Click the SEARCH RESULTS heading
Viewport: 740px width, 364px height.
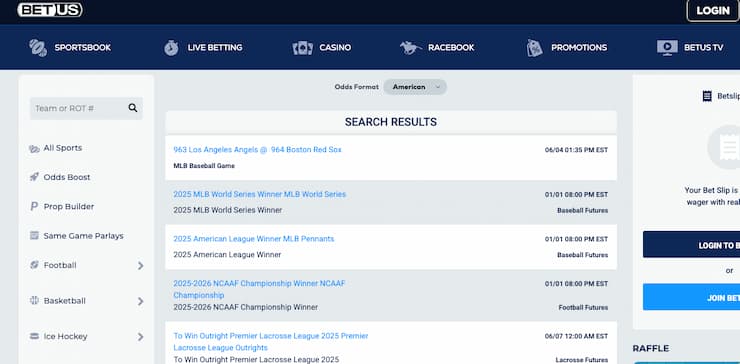tap(391, 122)
